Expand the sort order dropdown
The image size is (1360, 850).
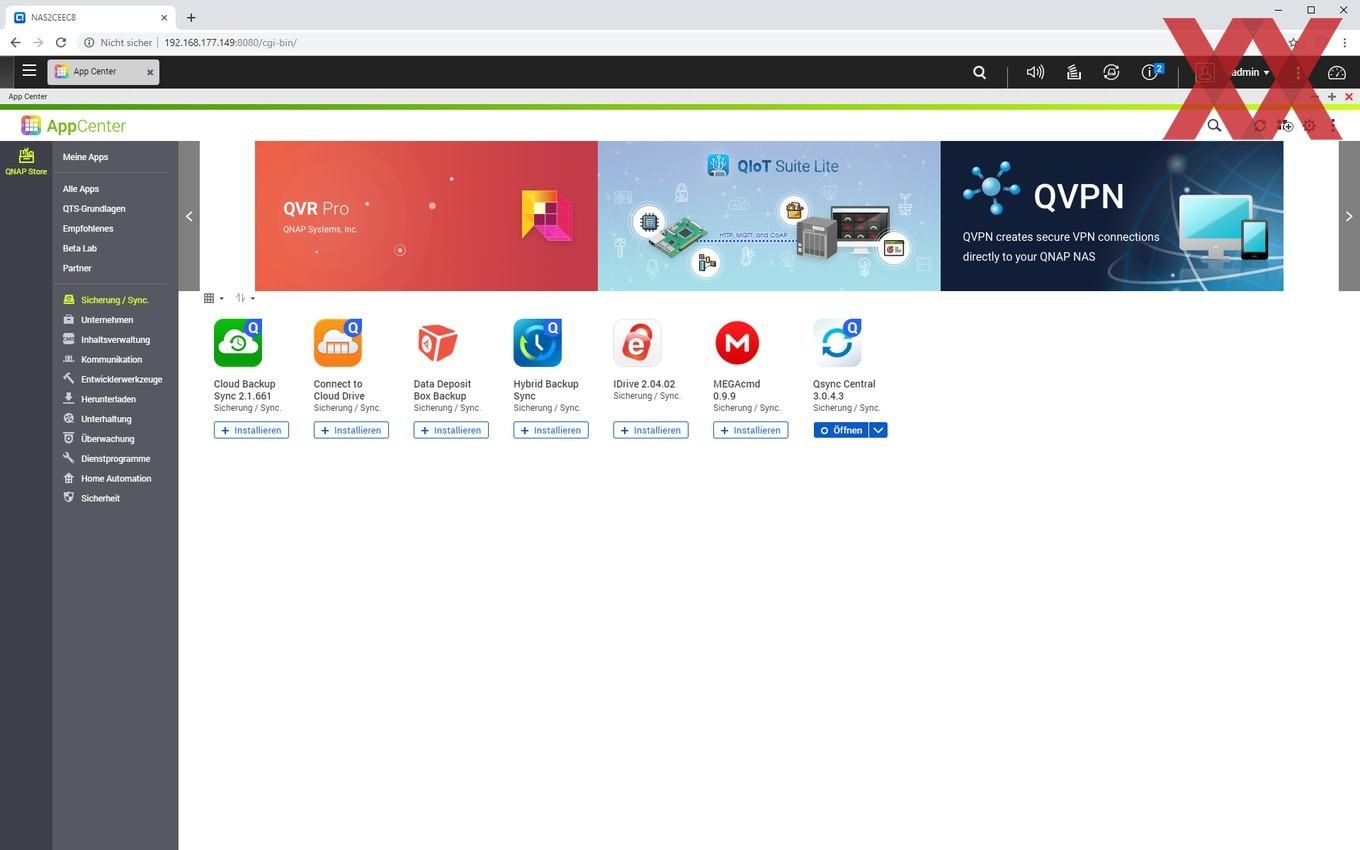click(x=245, y=298)
